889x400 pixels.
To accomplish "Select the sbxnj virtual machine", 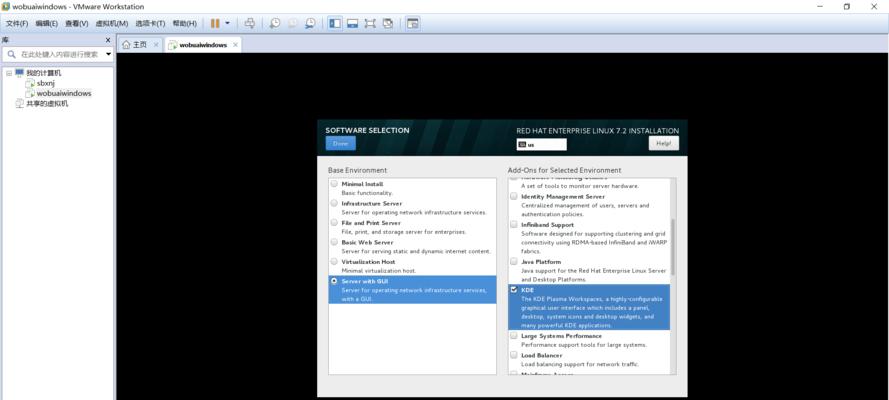I will pyautogui.click(x=45, y=83).
